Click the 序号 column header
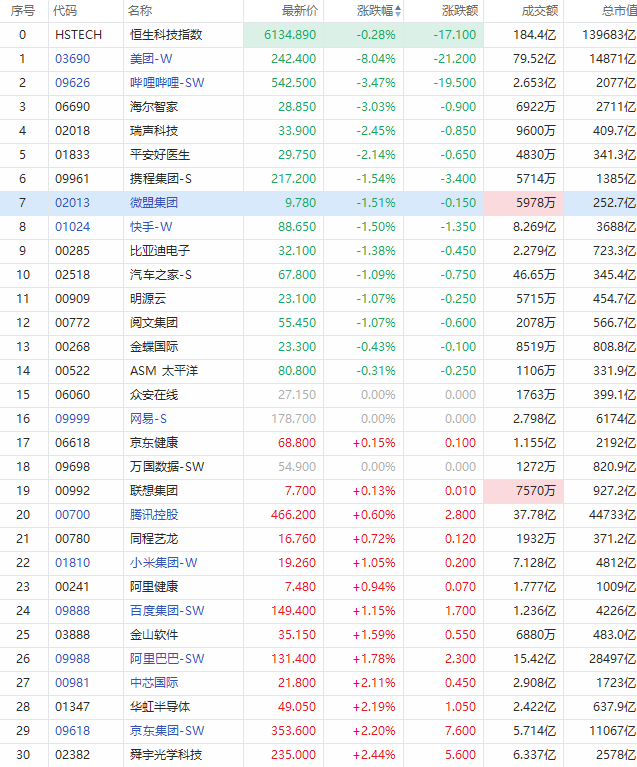Image resolution: width=637 pixels, height=767 pixels. point(23,11)
